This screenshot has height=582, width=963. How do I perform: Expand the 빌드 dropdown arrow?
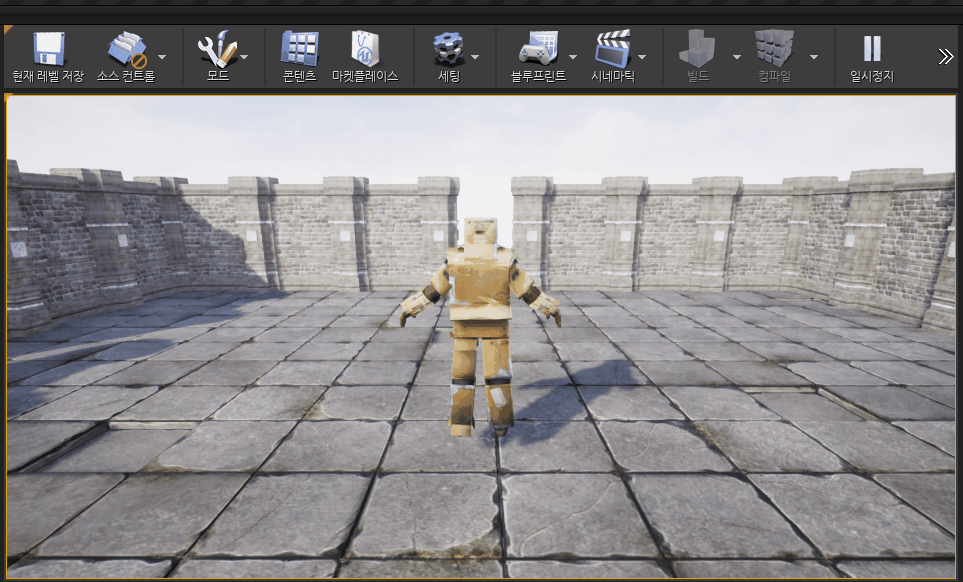(x=736, y=56)
